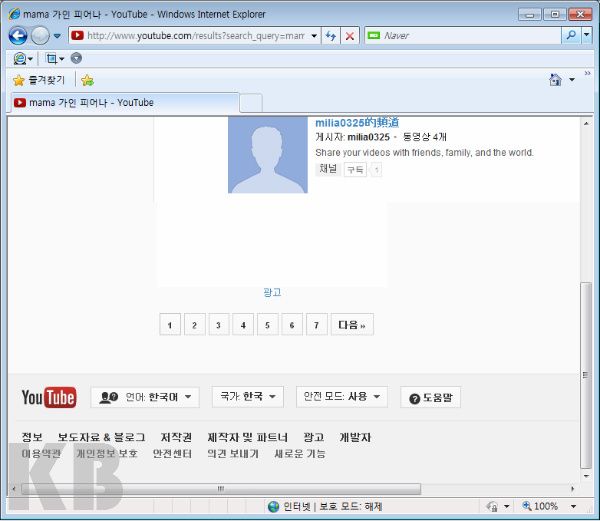Open a new blank tab
Screen dimensions: 600x521
click(251, 103)
